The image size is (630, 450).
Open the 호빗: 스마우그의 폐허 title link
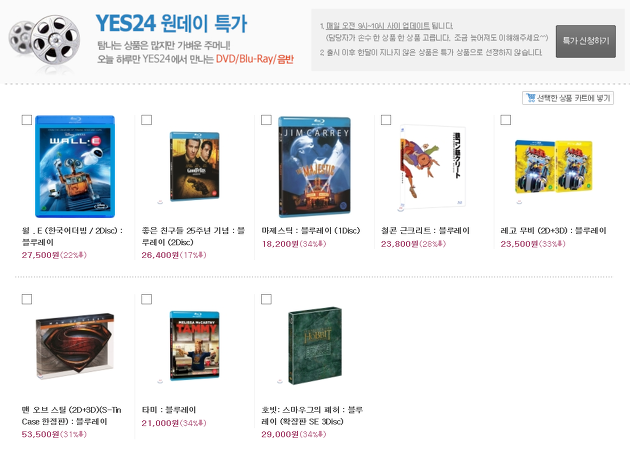point(312,415)
